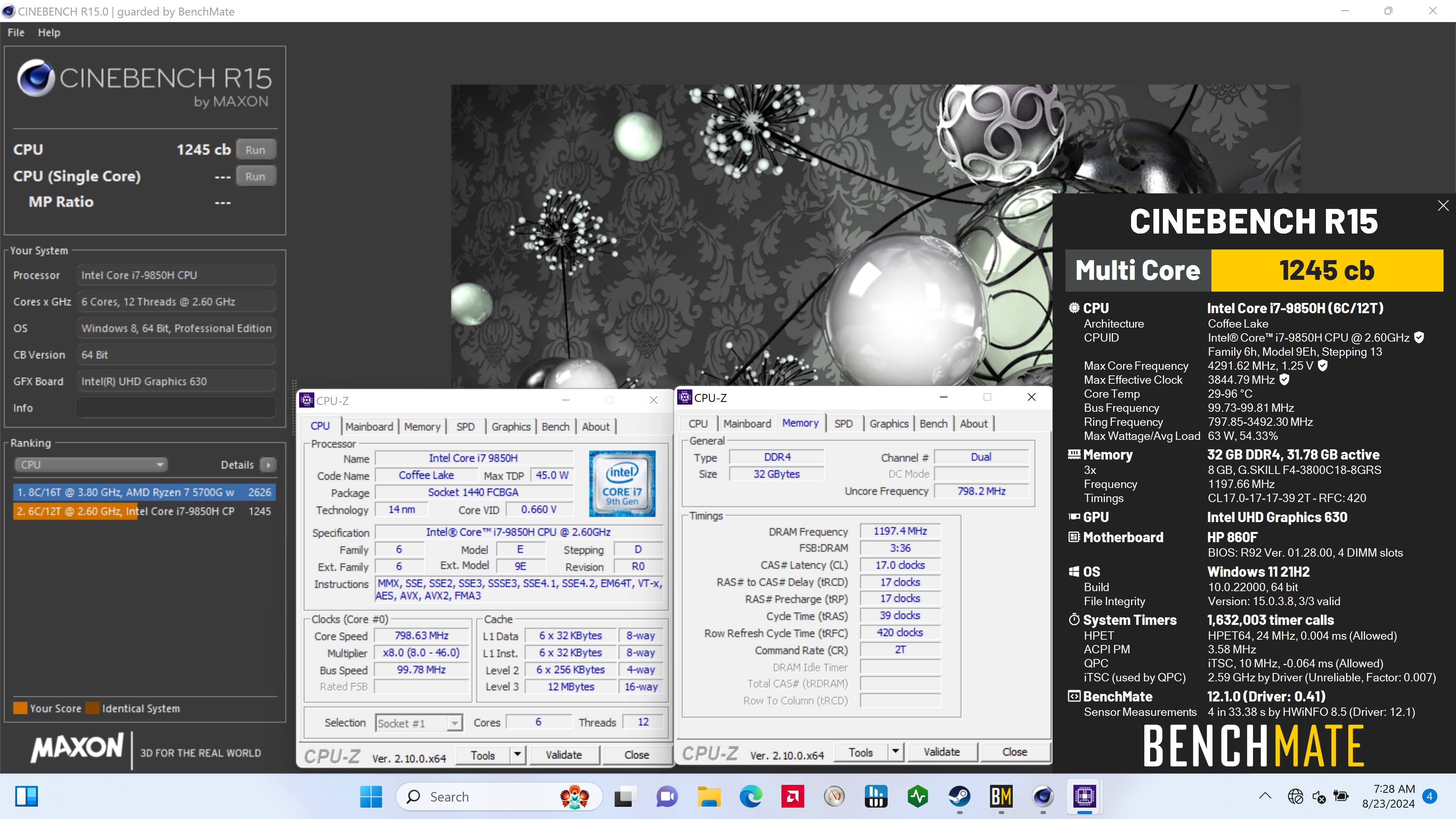
Task: Click Validate in the left CPU-Z window
Action: coord(563,755)
